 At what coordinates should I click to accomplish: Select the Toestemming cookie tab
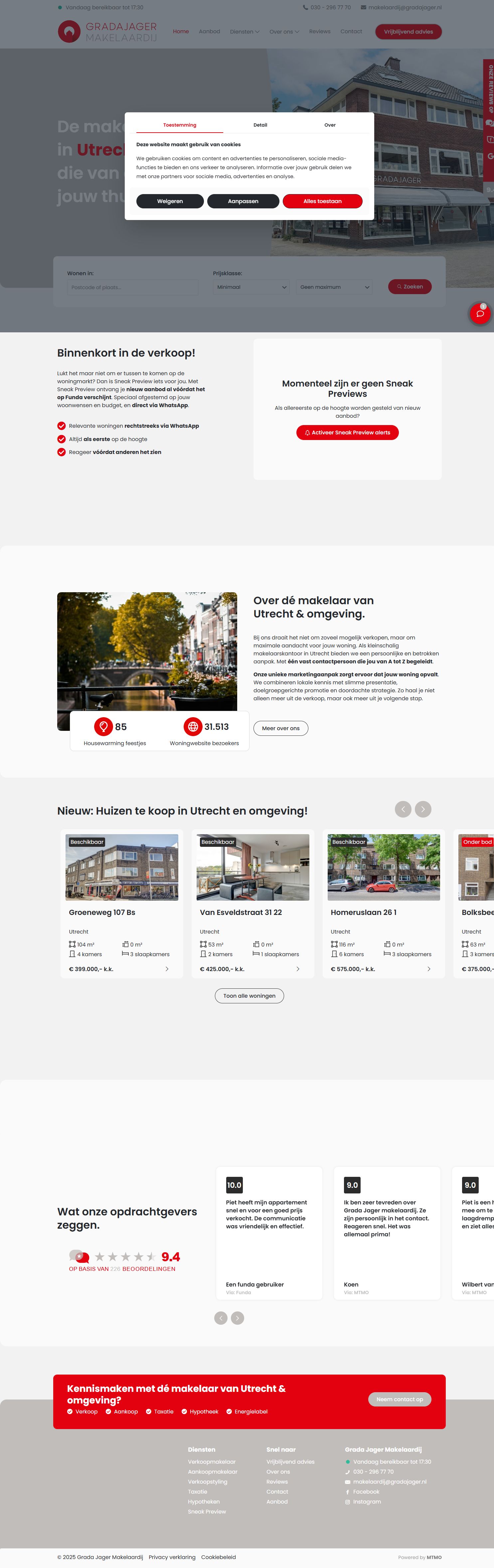[x=180, y=125]
